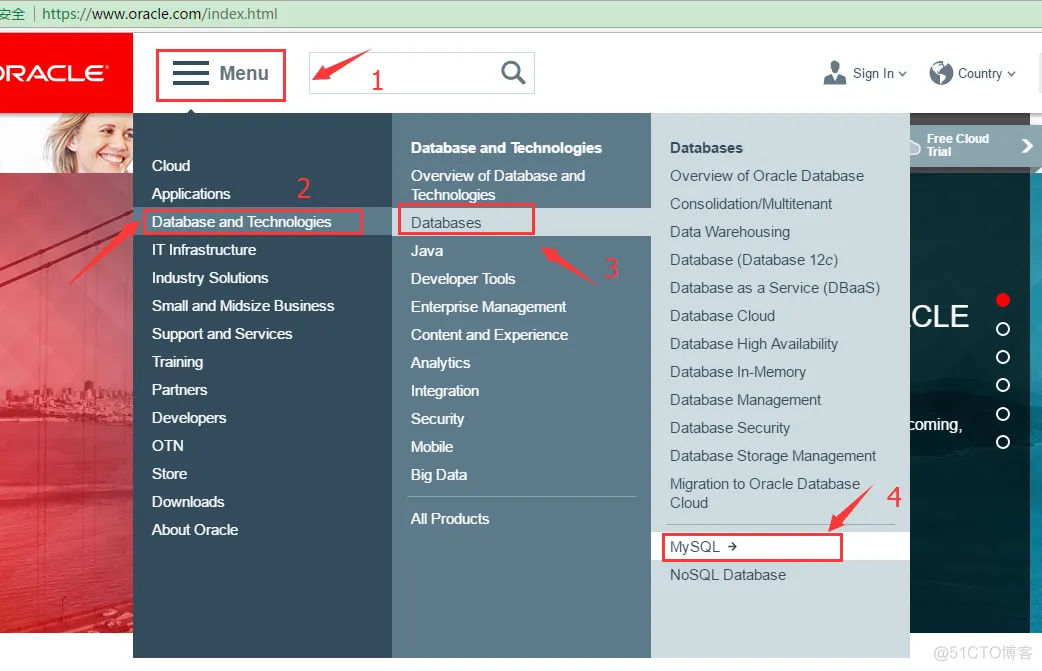Open Partners menu item
1042x671 pixels.
(x=179, y=389)
